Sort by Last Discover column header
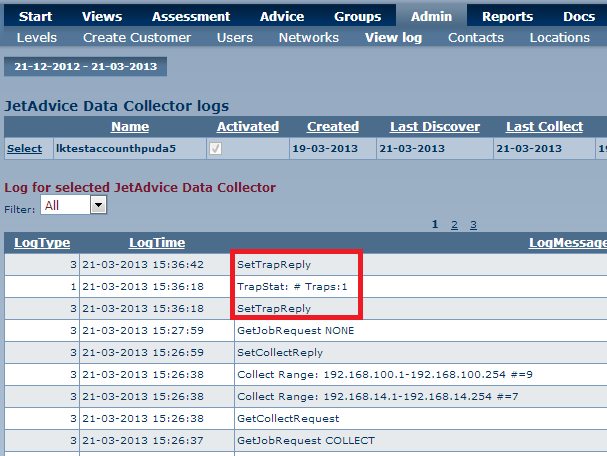607x456 pixels. pyautogui.click(x=434, y=127)
